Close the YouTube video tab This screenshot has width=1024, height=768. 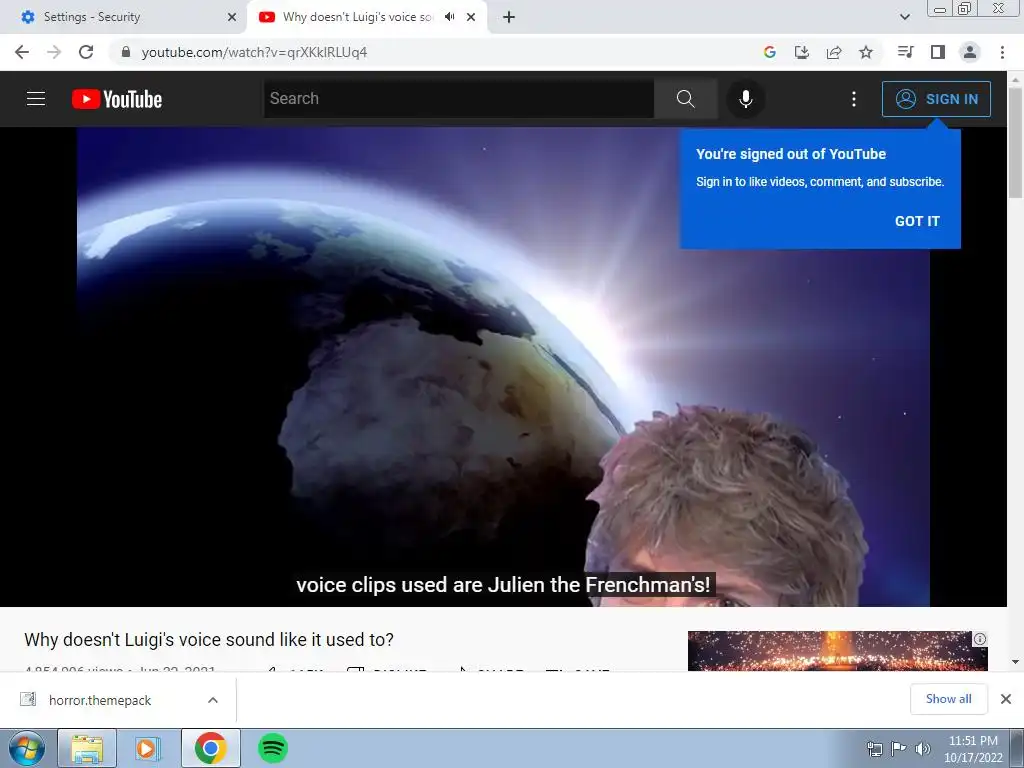[471, 17]
